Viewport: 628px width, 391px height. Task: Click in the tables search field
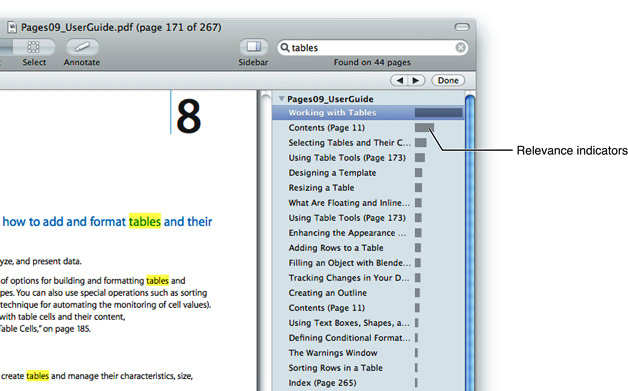[372, 48]
